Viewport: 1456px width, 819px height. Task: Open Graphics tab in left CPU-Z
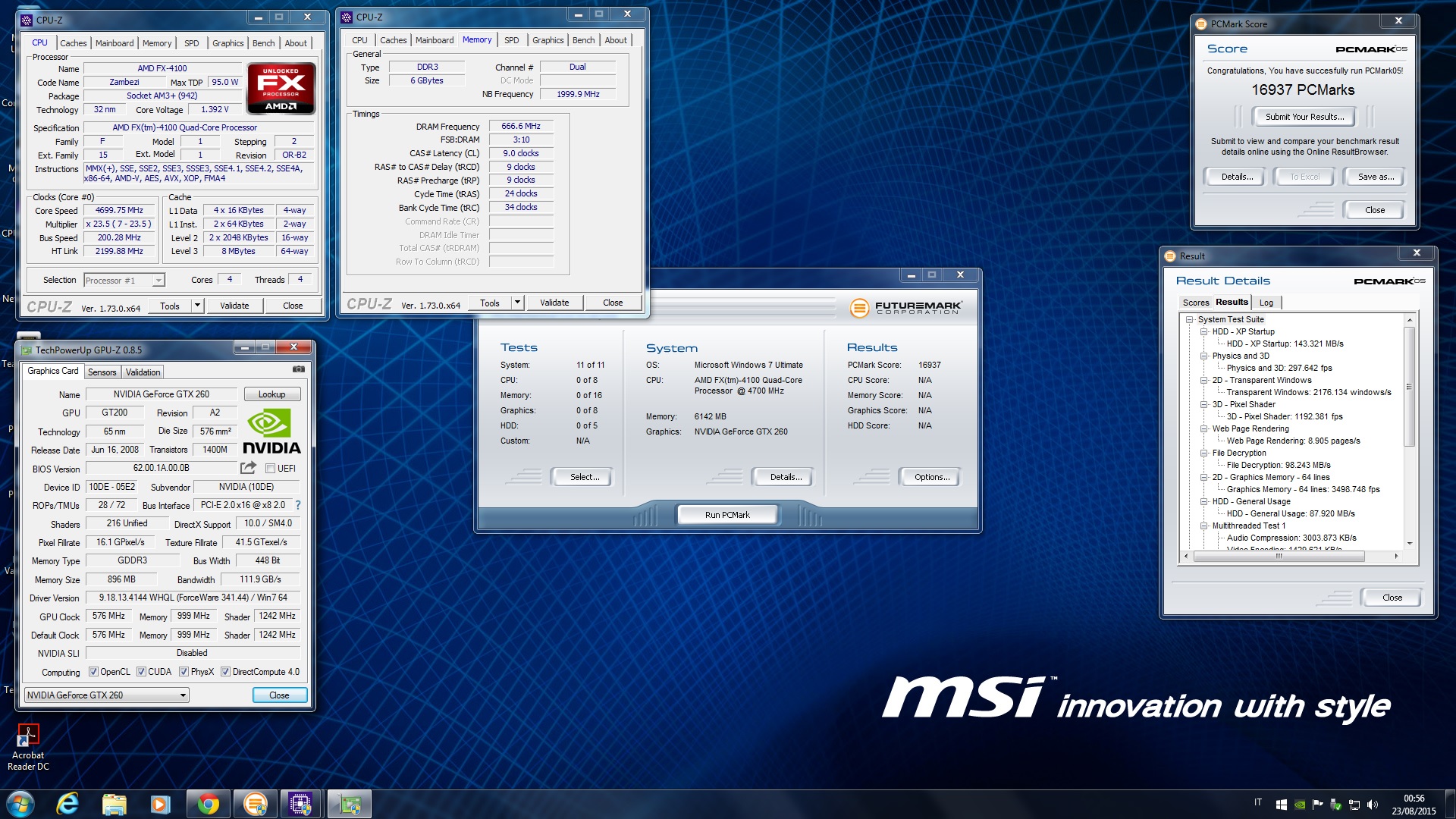227,43
